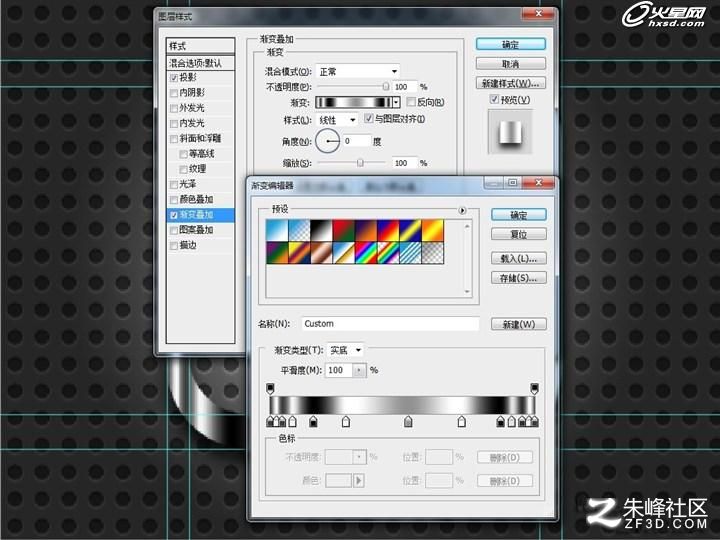Select the transparent rainbow gradient preset

coord(388,253)
